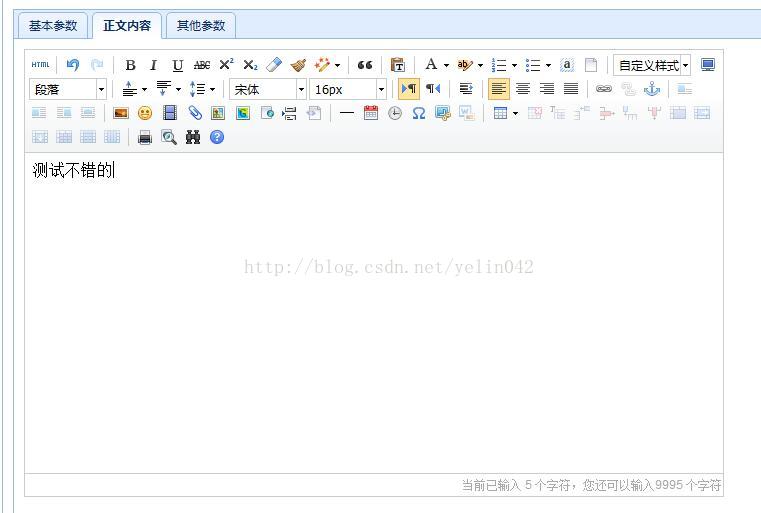Screen dimensions: 761x513
Task: Insert ordered numbered list
Action: pos(499,65)
